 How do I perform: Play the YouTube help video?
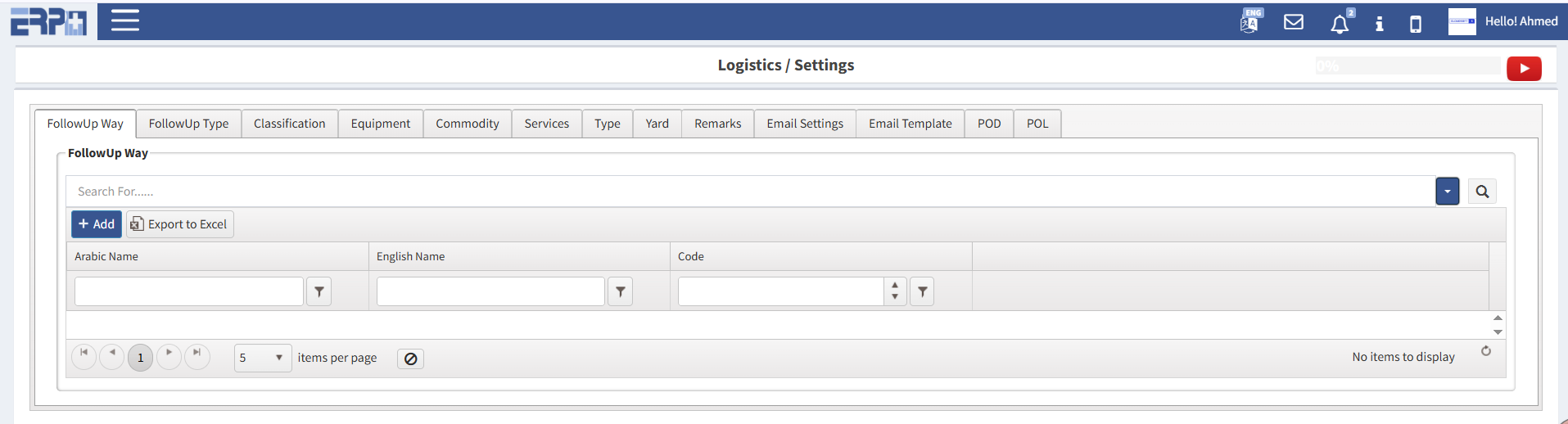(x=1524, y=69)
